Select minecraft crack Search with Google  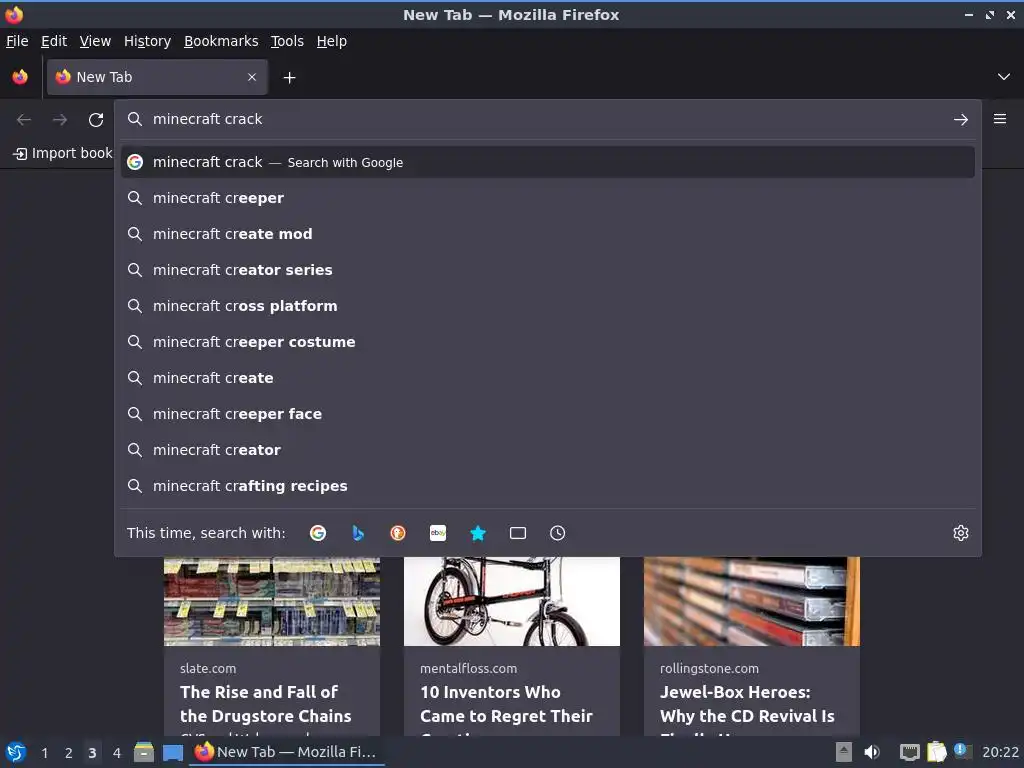pos(547,162)
